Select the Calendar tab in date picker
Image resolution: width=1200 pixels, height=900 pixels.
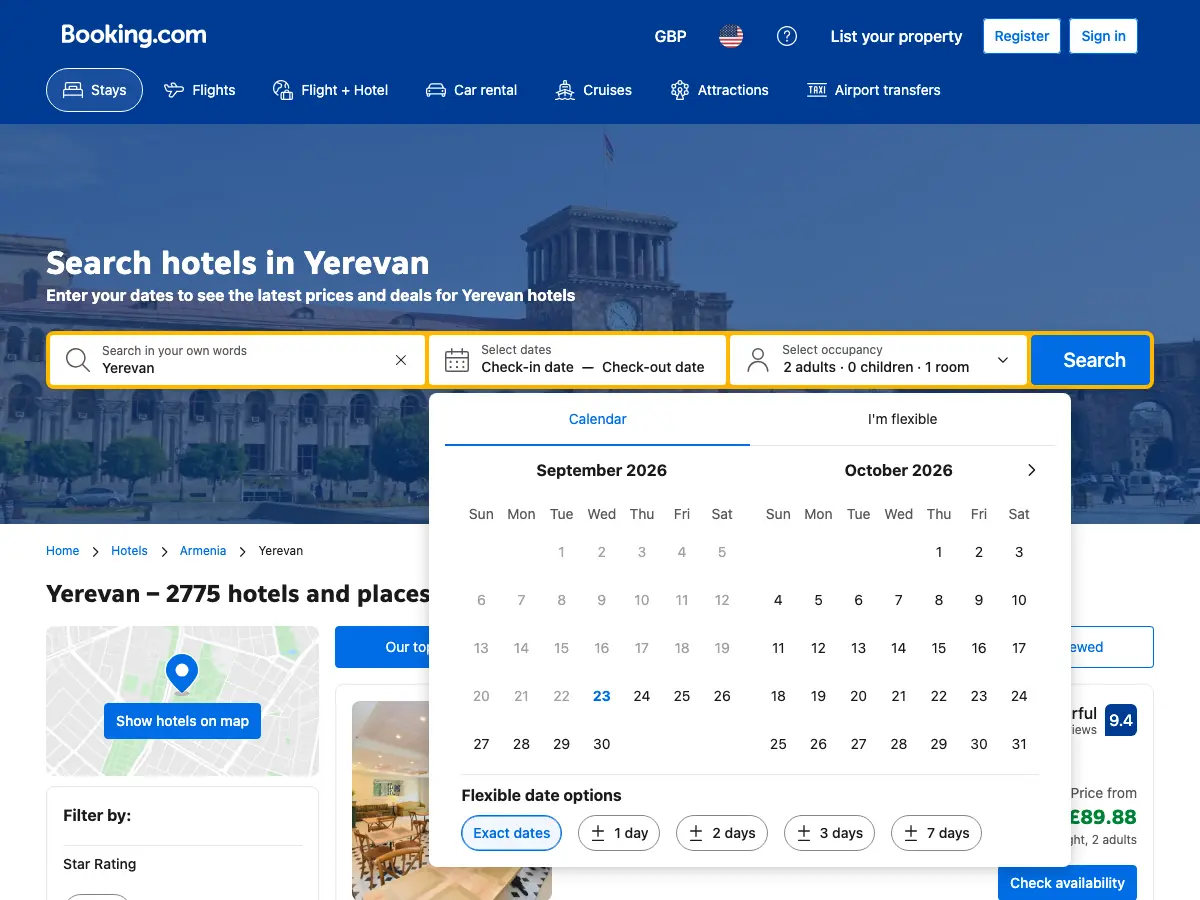598,419
